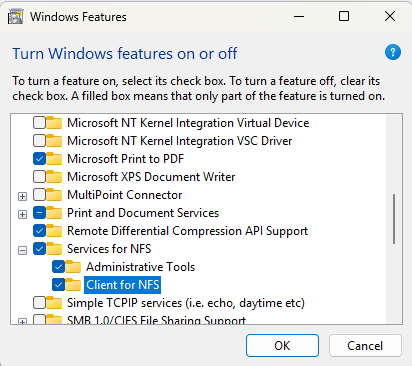Screen dimensions: 412x366
Task: Expand the MultiPoint Connector node
Action: (x=22, y=196)
